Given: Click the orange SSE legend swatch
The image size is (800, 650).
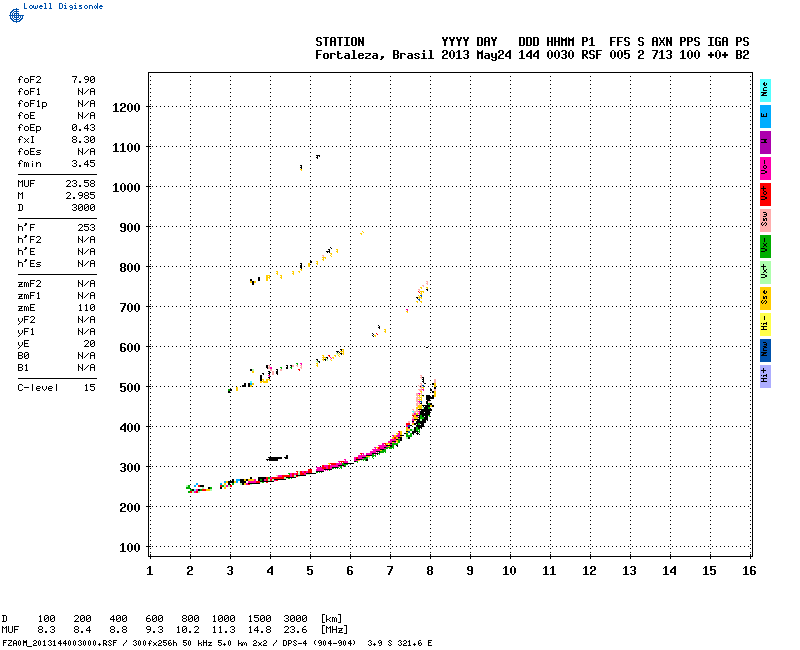Looking at the screenshot, I should pos(765,298).
